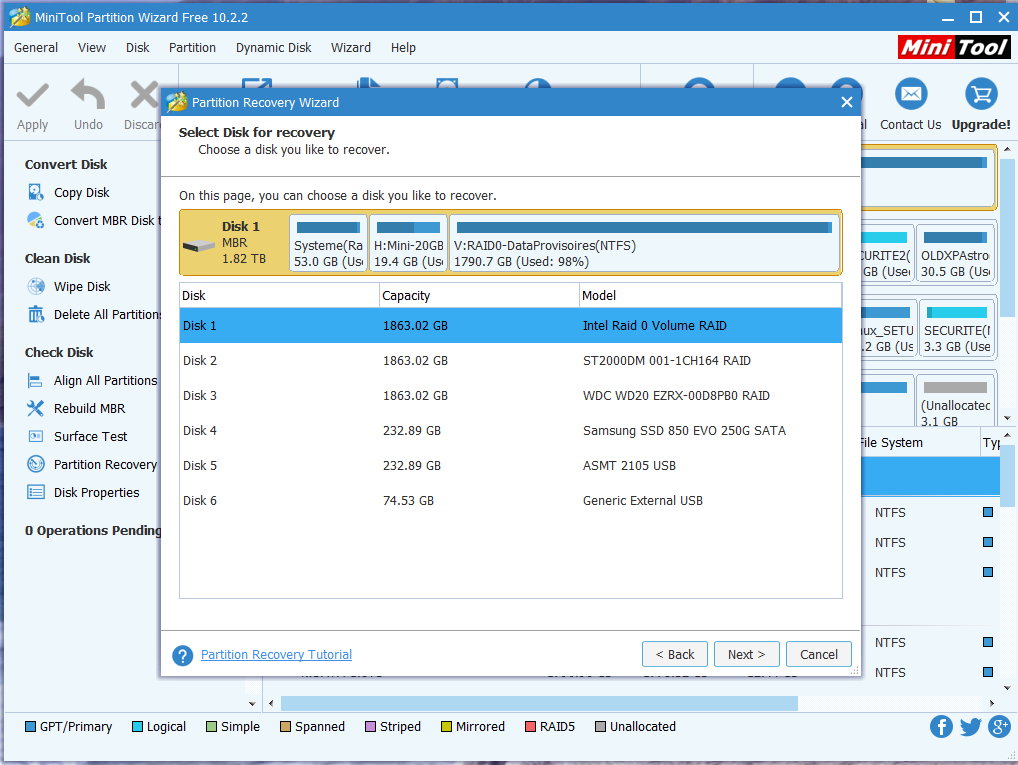Viewport: 1018px width, 765px height.
Task: Click the Next button in wizard
Action: pos(747,654)
